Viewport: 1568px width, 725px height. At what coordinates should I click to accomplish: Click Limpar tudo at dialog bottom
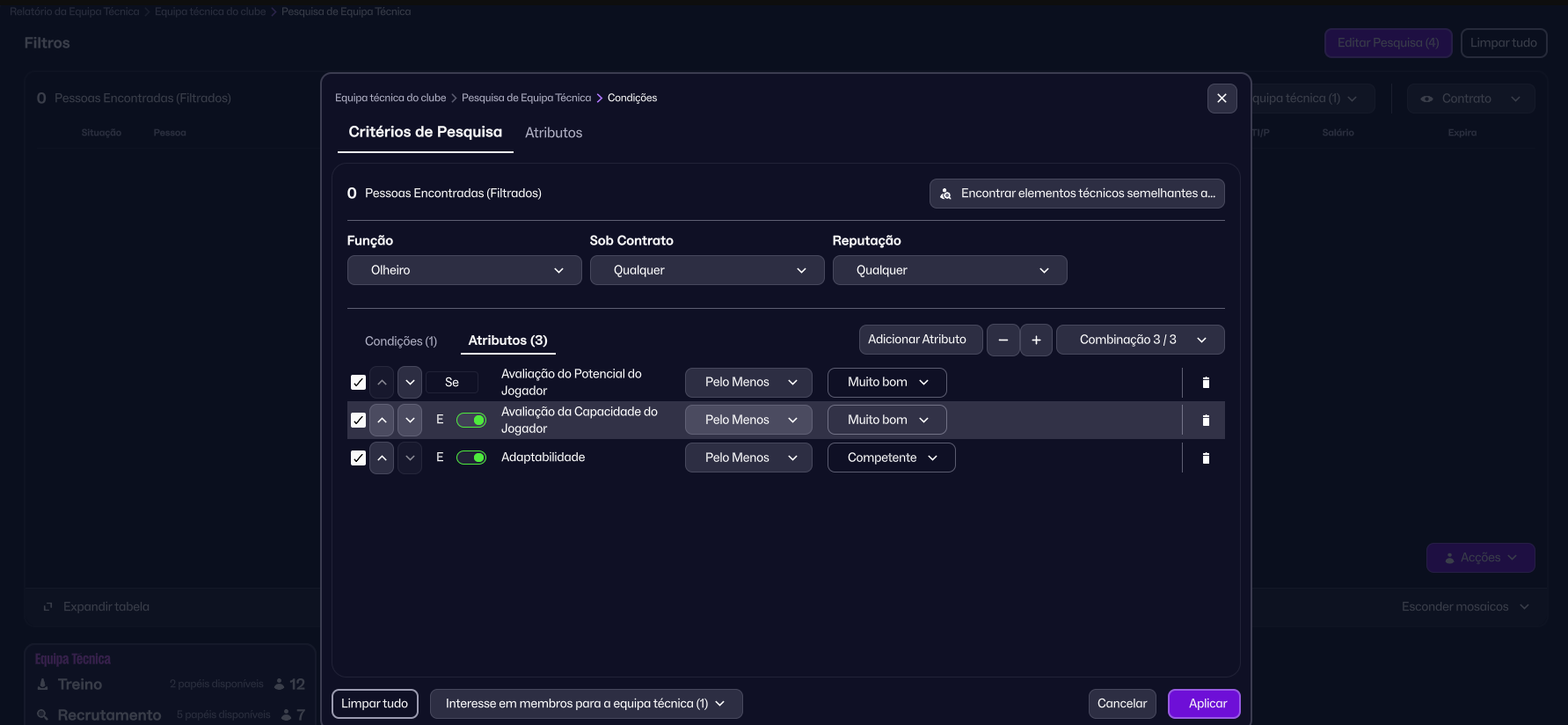pos(375,704)
